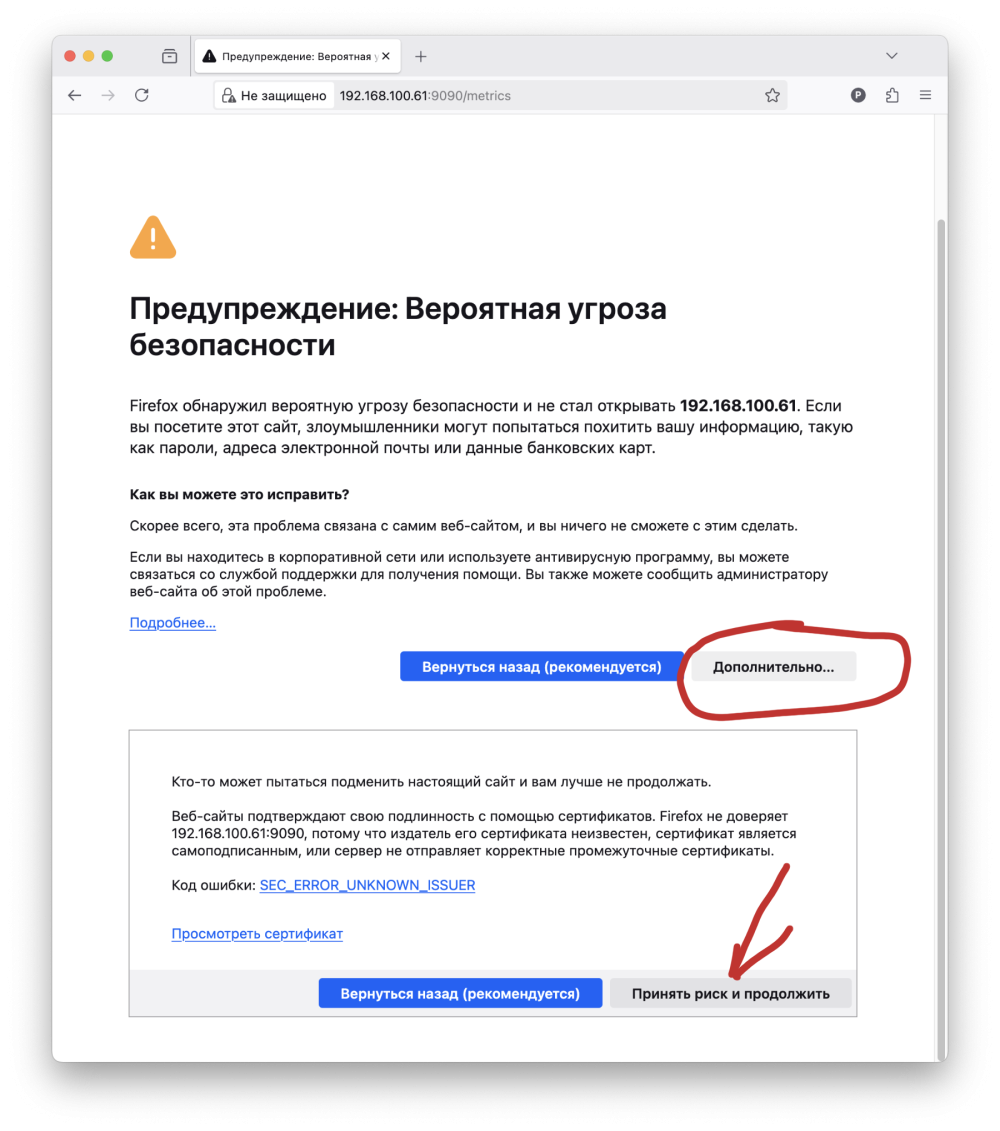
Task: Click the back navigation arrow
Action: click(x=75, y=95)
